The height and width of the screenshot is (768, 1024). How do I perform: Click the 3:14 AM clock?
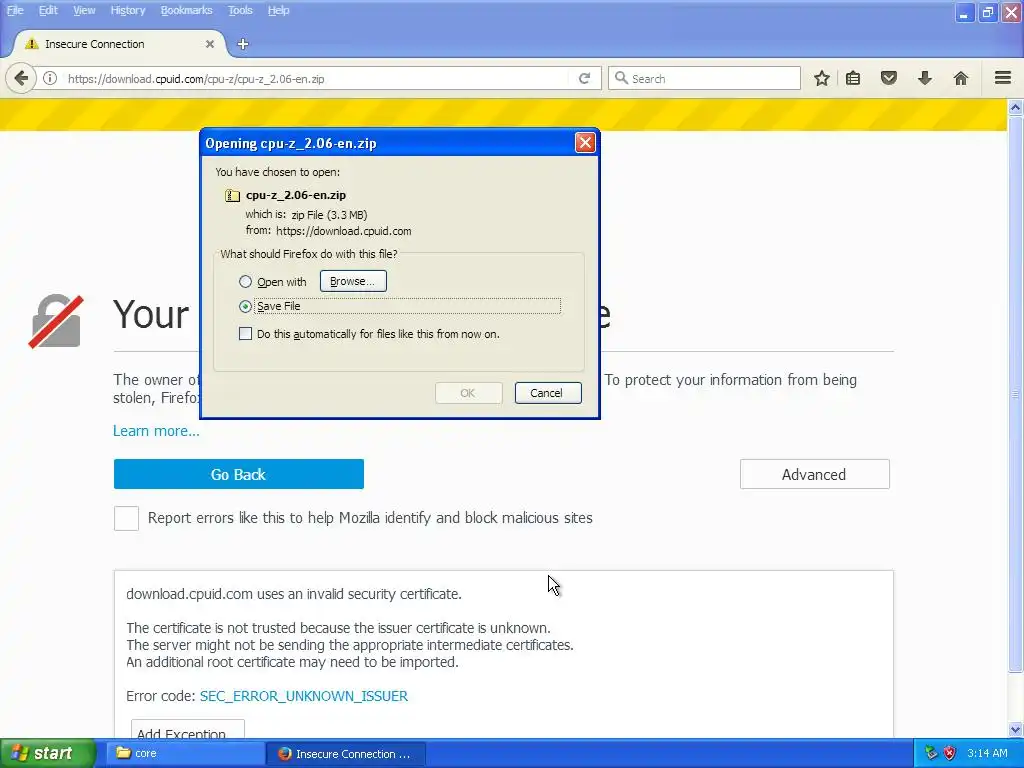pyautogui.click(x=987, y=753)
